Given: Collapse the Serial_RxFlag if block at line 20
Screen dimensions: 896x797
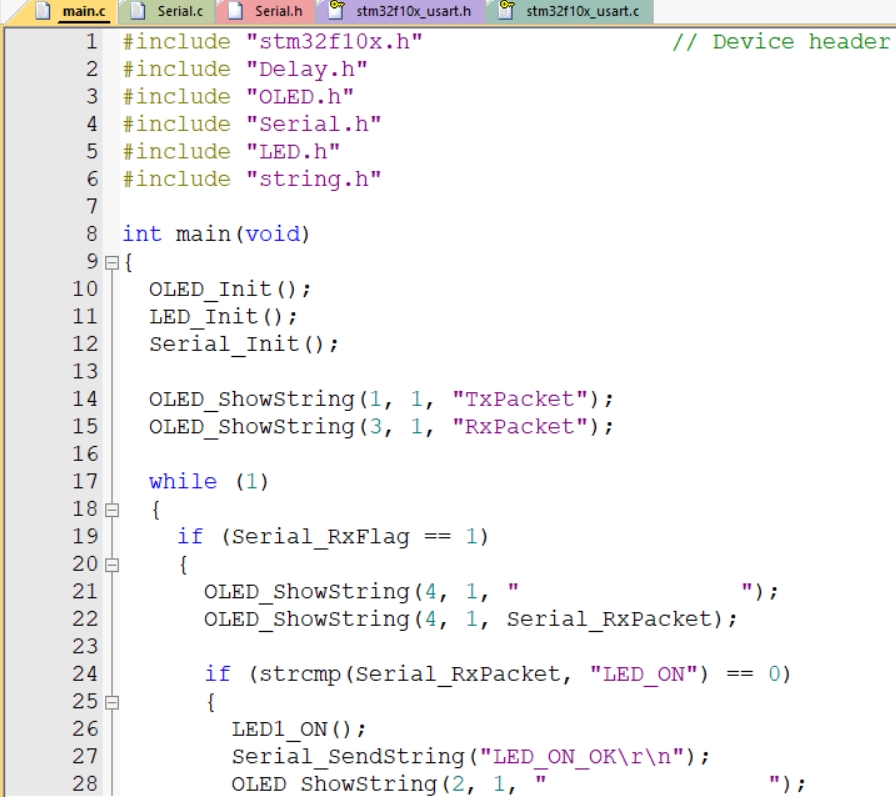Looking at the screenshot, I should pyautogui.click(x=112, y=564).
